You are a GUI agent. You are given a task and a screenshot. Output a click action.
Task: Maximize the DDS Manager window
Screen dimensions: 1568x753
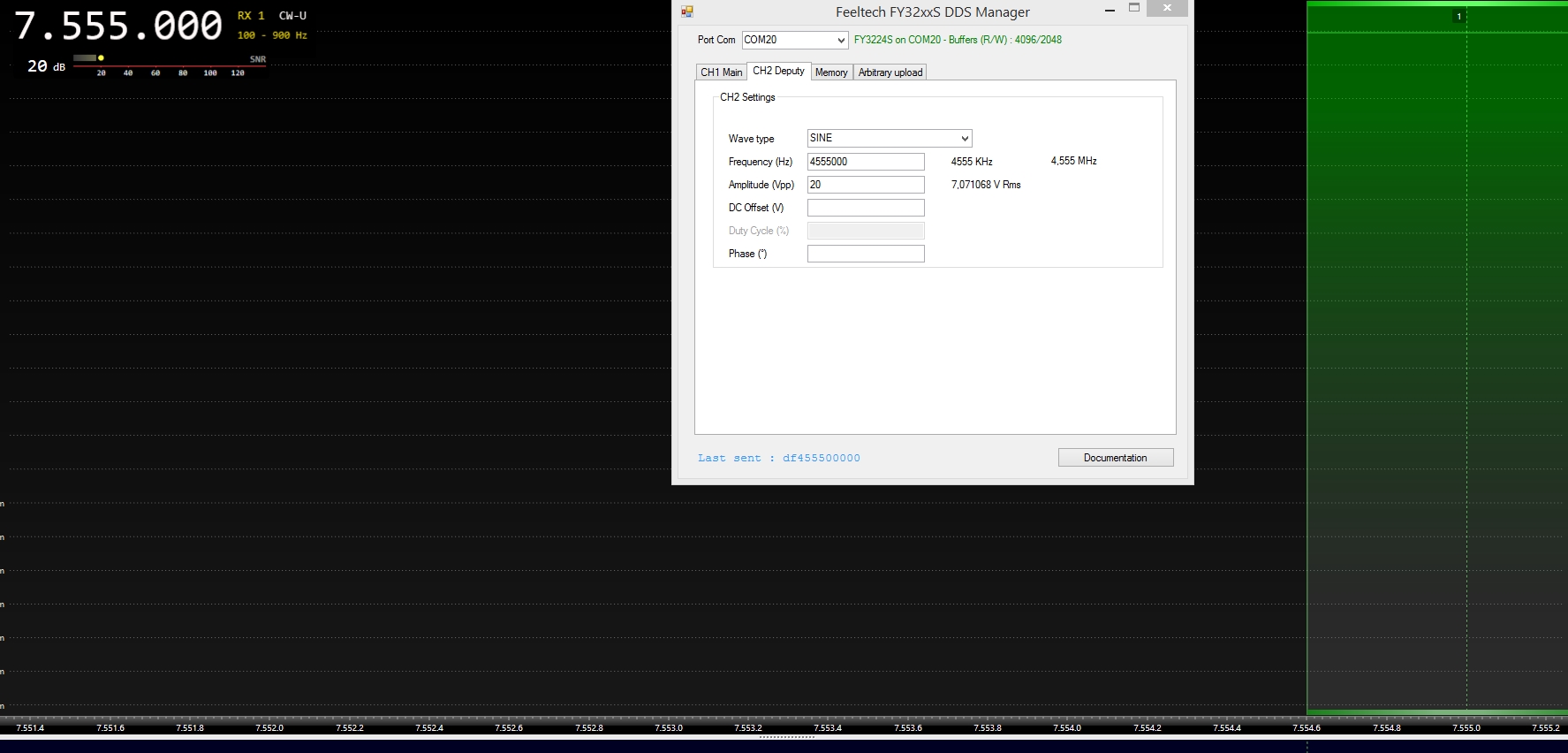[x=1134, y=9]
